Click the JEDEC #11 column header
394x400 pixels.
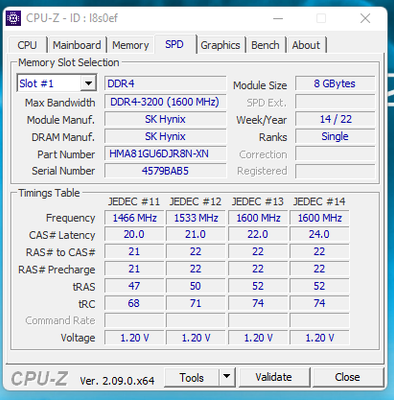tap(134, 202)
